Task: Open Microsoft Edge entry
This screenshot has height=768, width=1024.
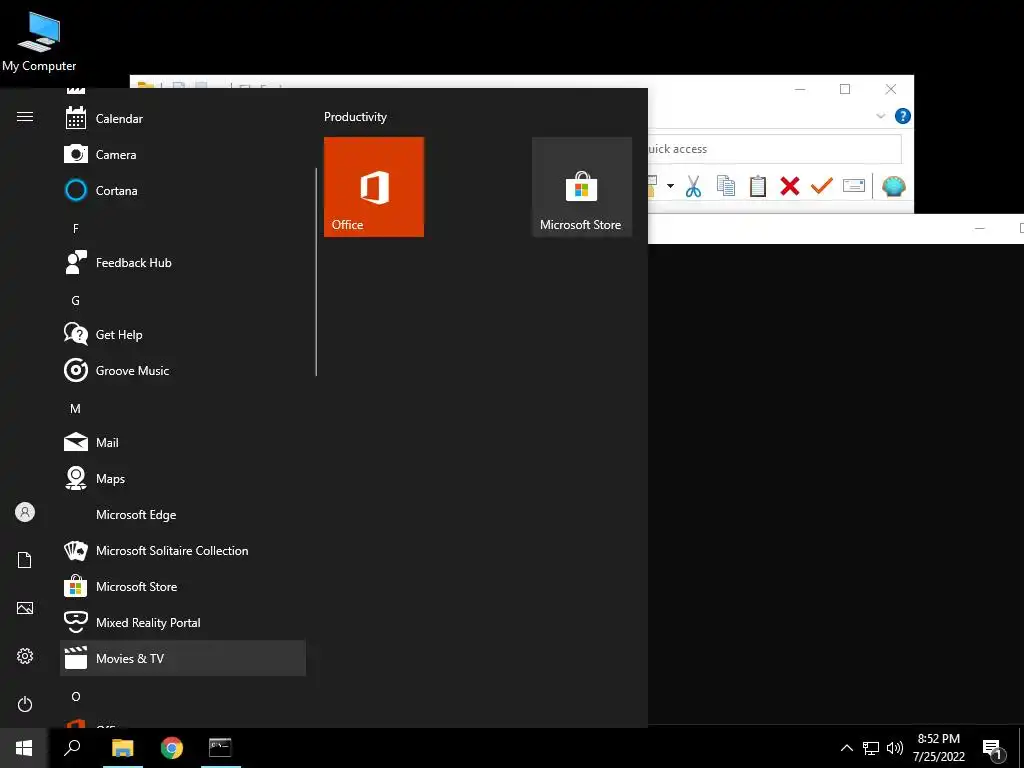Action: [183, 515]
